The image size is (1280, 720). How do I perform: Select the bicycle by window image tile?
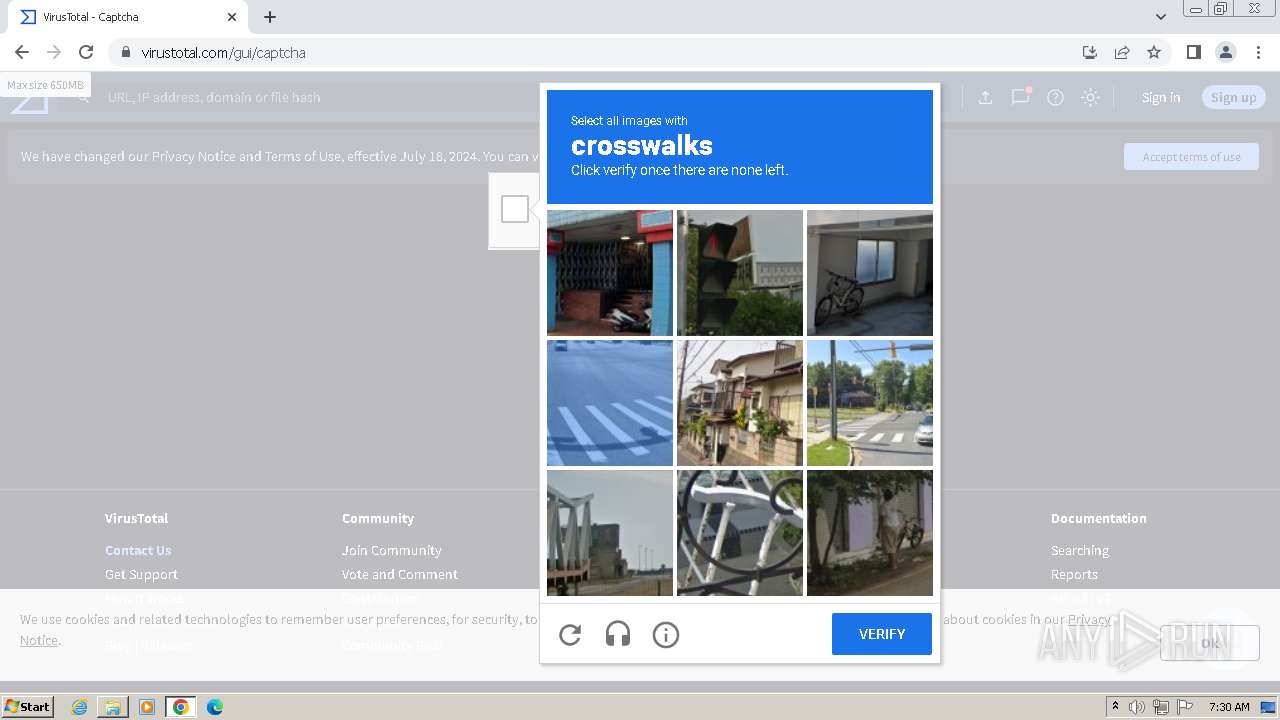(x=870, y=273)
